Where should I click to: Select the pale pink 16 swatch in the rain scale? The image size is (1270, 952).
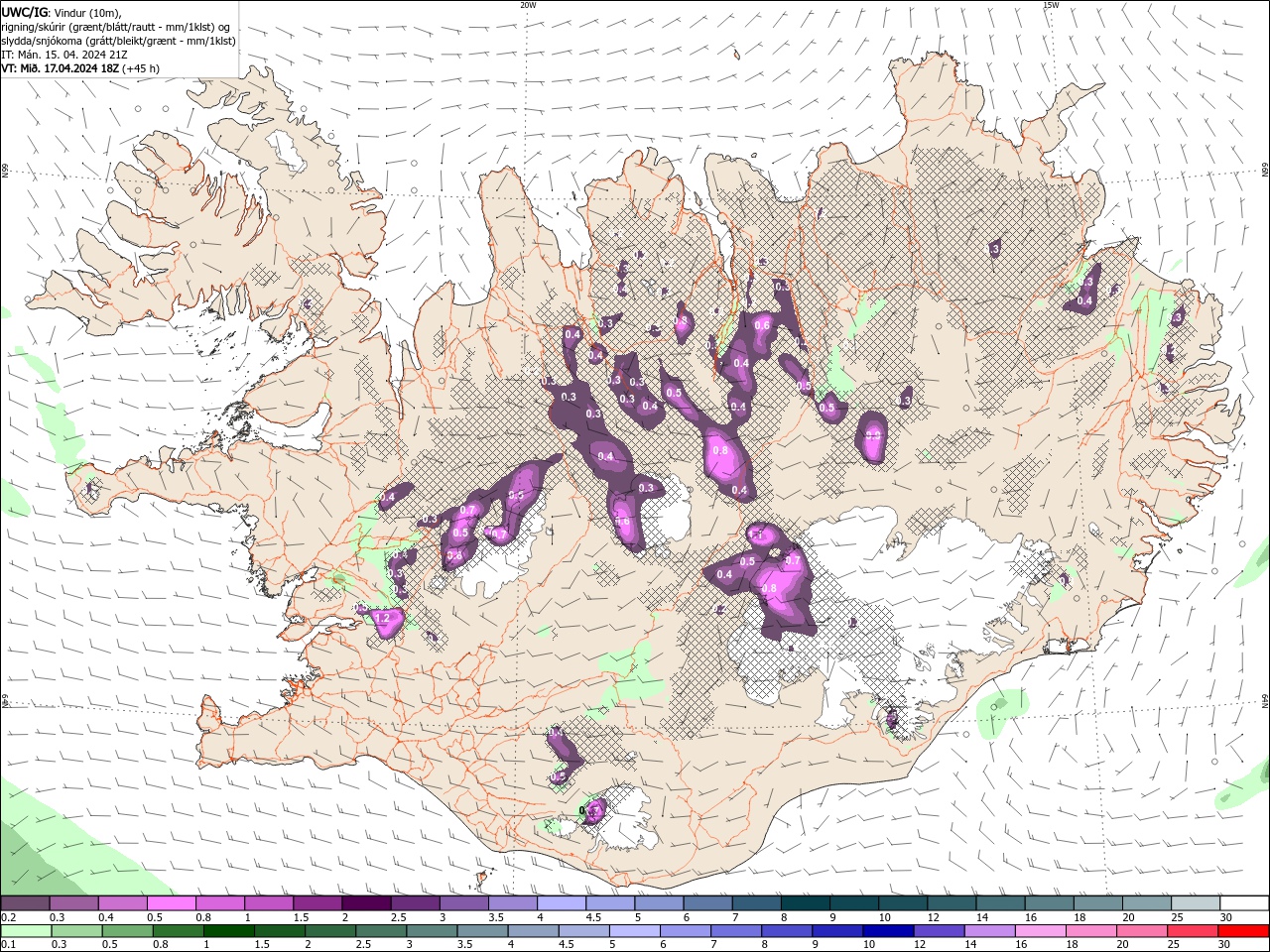(x=1040, y=931)
